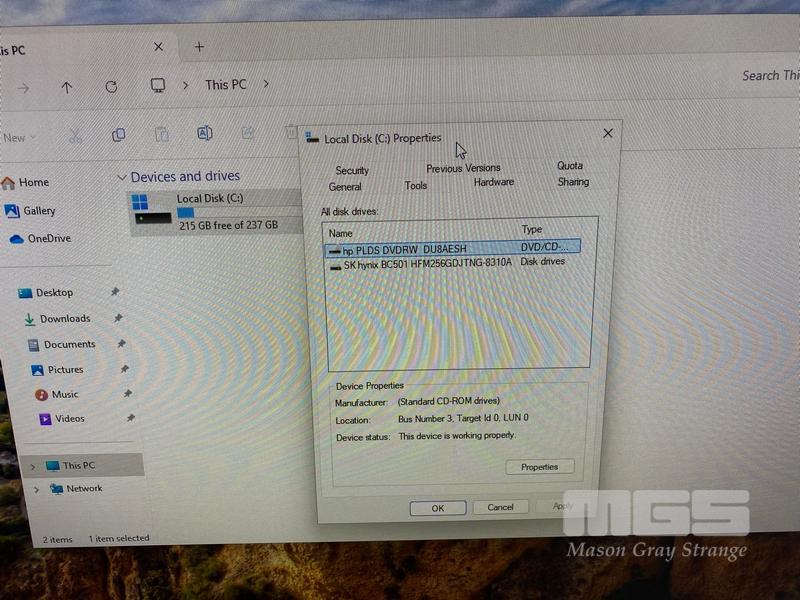Click the Rename icon in toolbar
Screen dimensions: 800x600
pos(204,133)
